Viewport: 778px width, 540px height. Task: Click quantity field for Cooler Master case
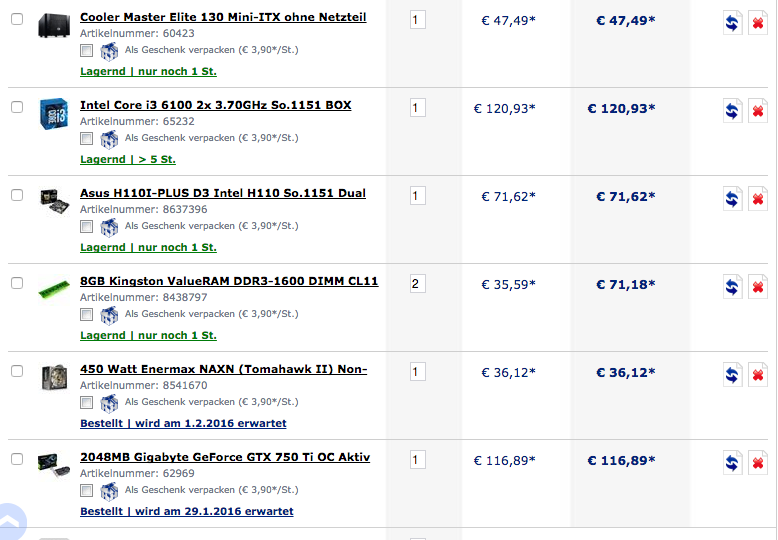click(x=418, y=20)
